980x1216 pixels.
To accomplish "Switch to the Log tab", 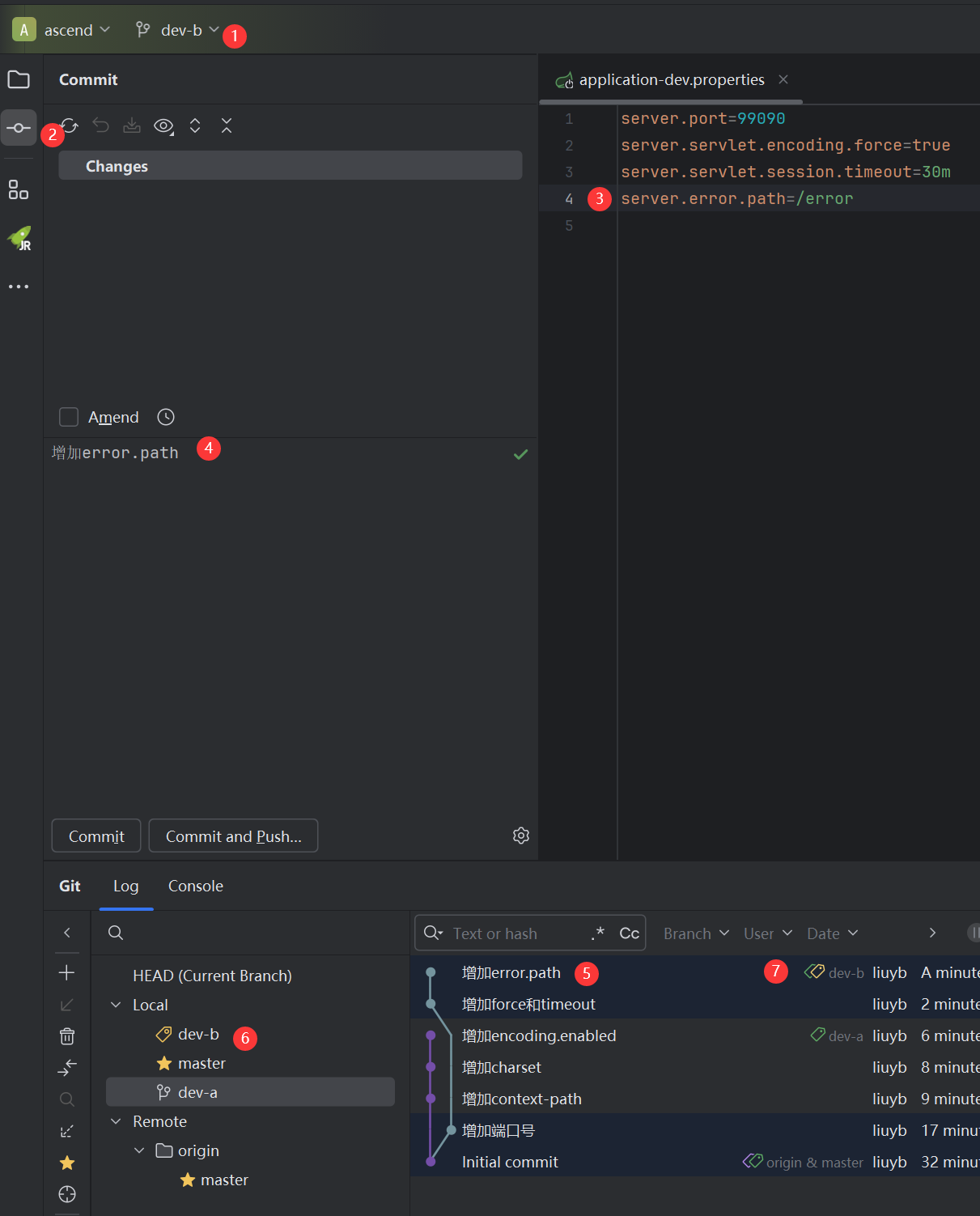I will [125, 886].
